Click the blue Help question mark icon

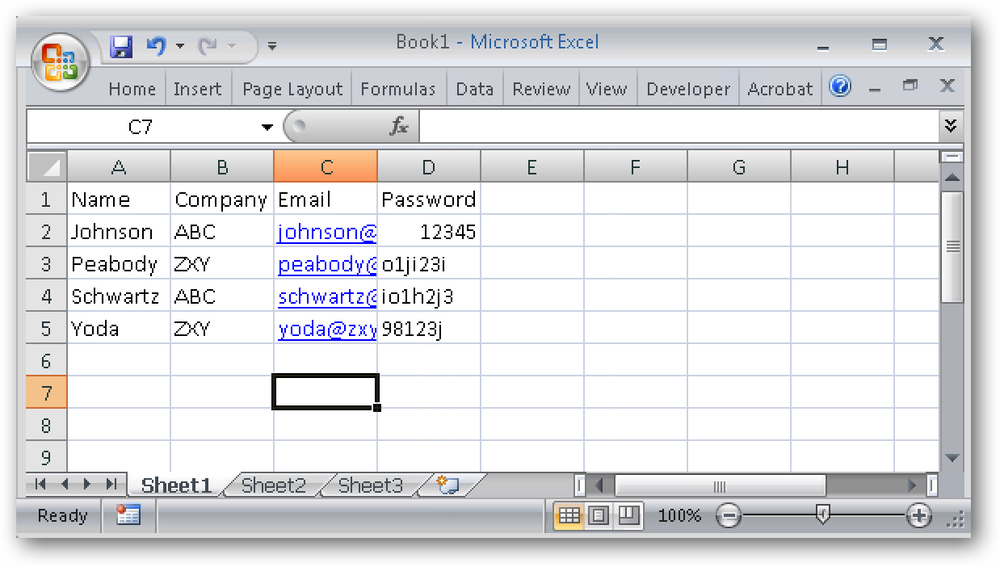click(840, 86)
